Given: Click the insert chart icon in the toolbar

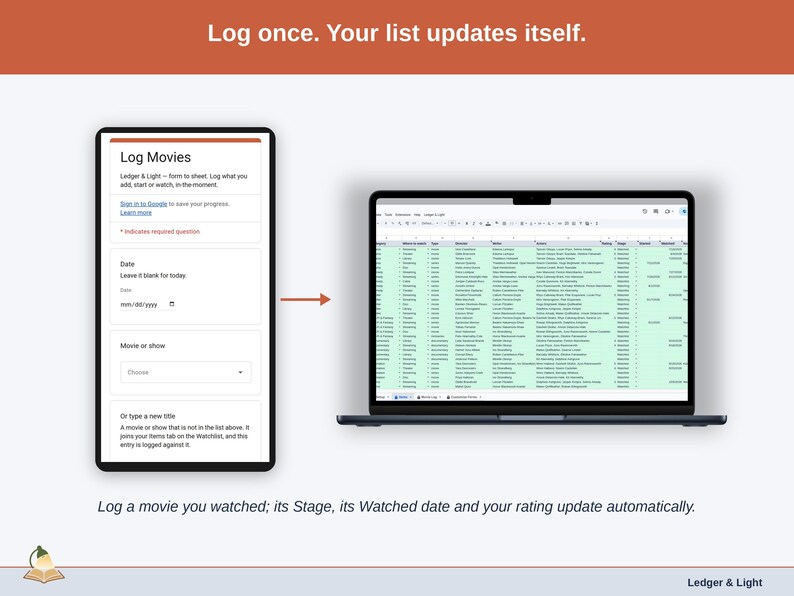Looking at the screenshot, I should pos(574,223).
